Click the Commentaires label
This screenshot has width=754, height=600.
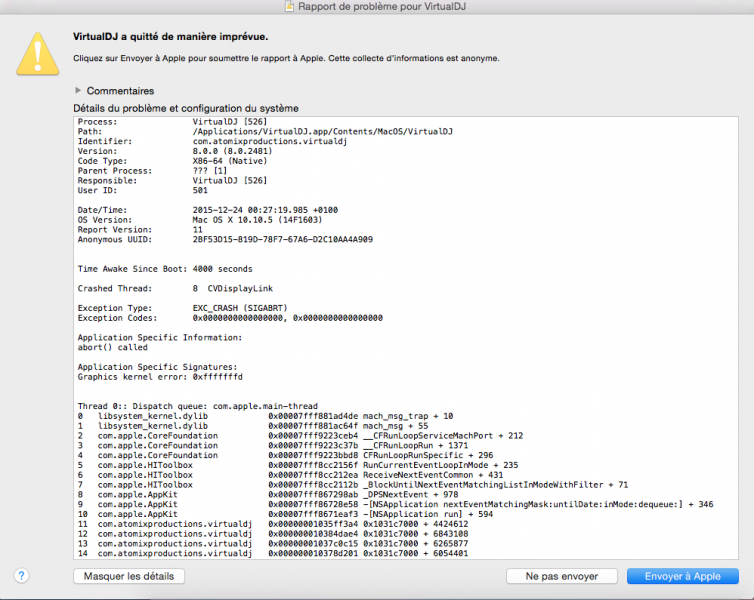(x=120, y=91)
